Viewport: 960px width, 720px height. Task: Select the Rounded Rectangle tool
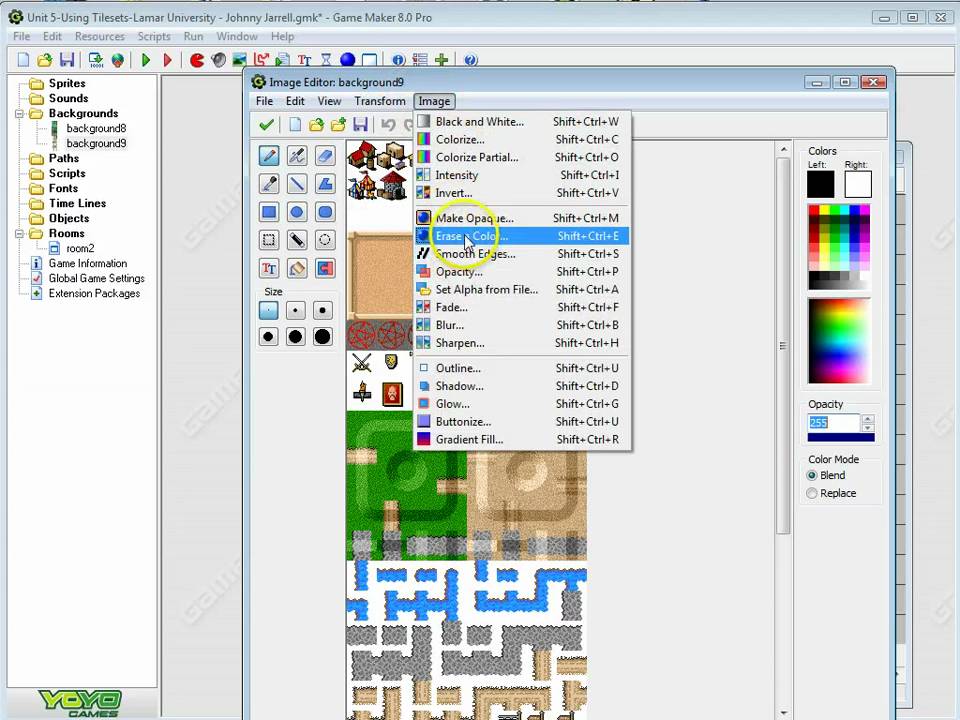click(x=325, y=212)
